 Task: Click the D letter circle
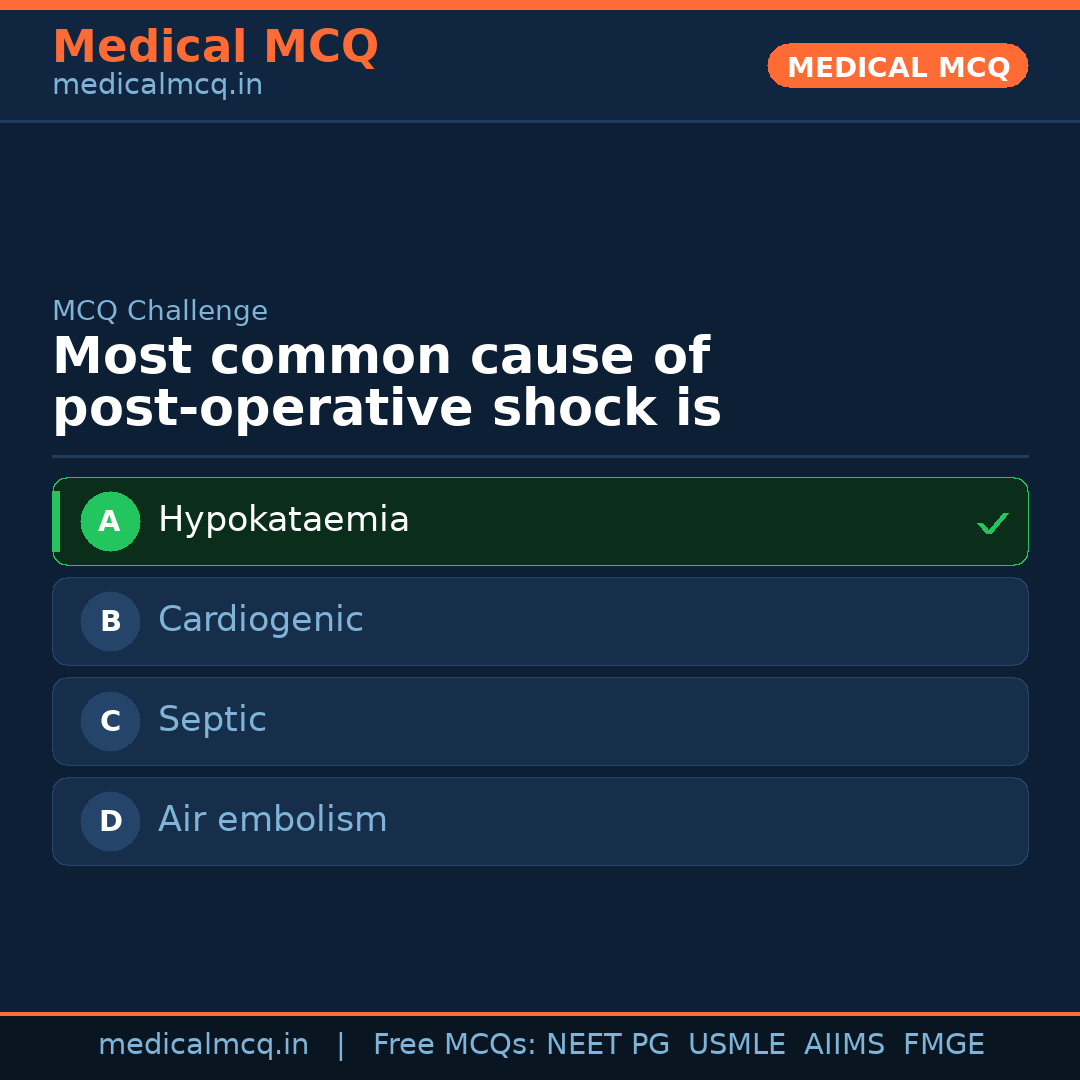(x=110, y=821)
